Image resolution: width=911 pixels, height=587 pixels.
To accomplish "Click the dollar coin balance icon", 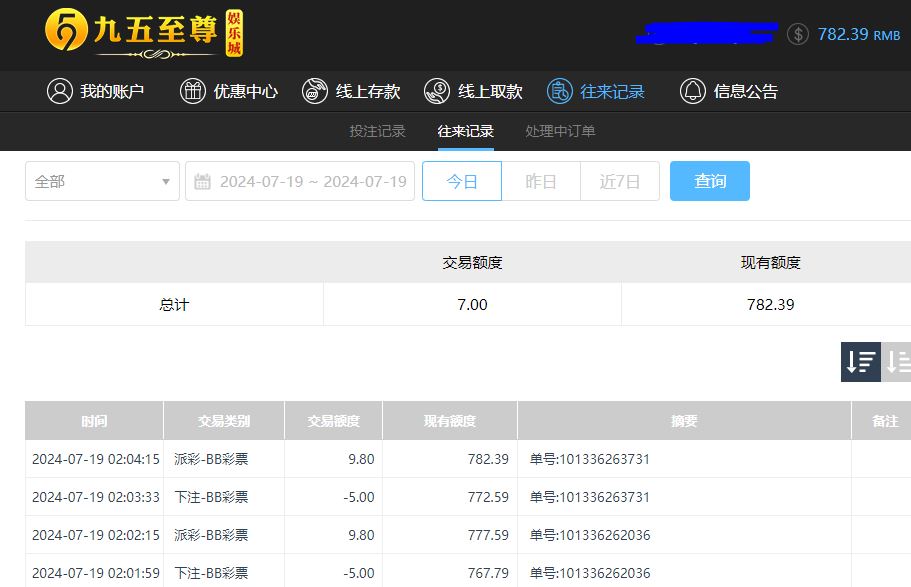I will (797, 34).
